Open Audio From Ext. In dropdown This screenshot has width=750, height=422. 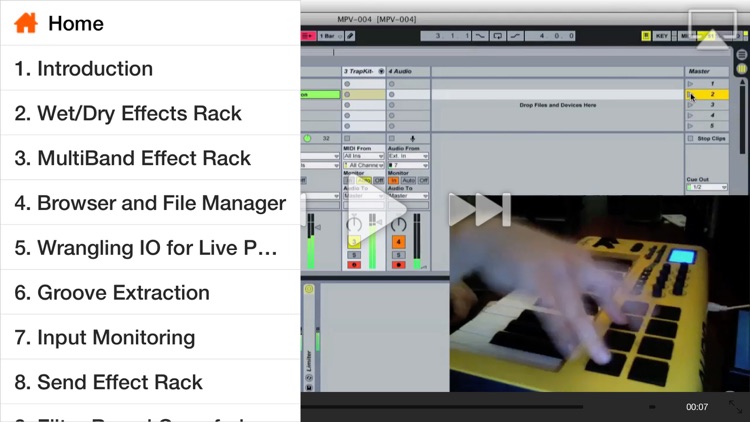point(408,156)
